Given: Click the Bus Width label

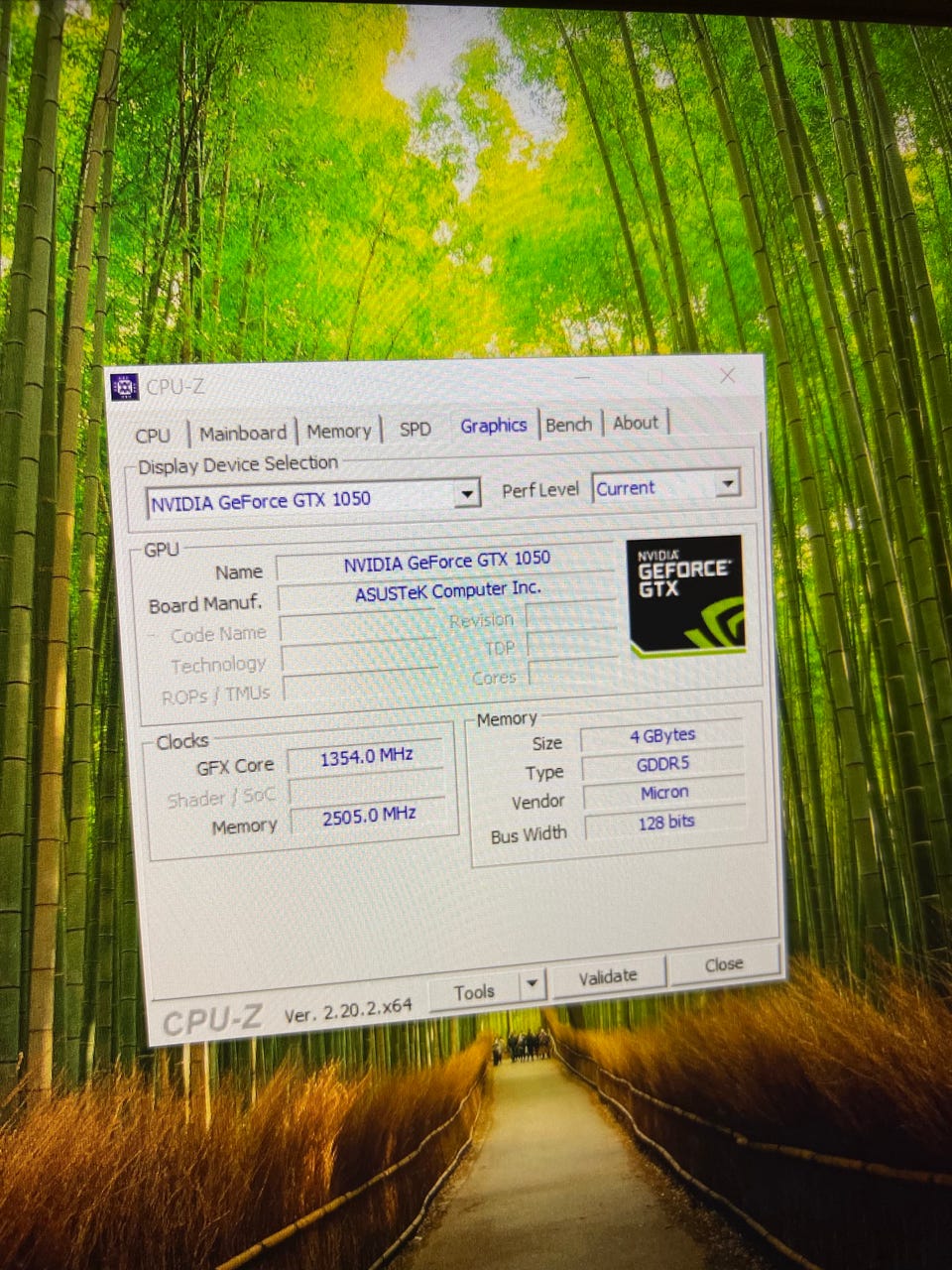Looking at the screenshot, I should [529, 835].
